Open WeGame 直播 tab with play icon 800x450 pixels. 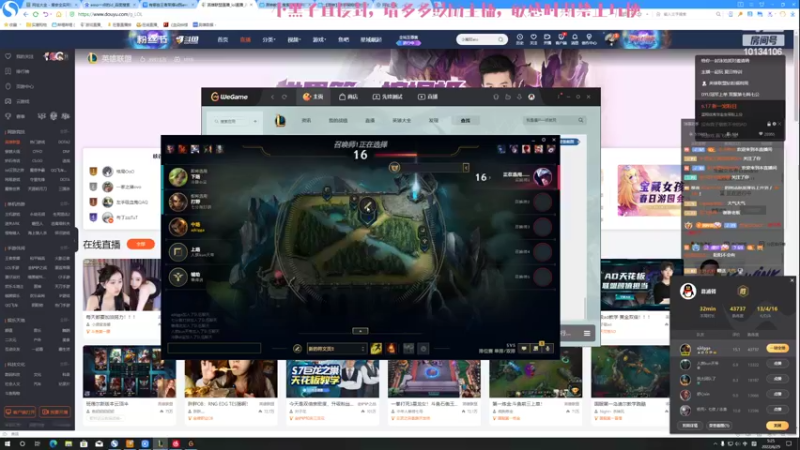click(428, 96)
